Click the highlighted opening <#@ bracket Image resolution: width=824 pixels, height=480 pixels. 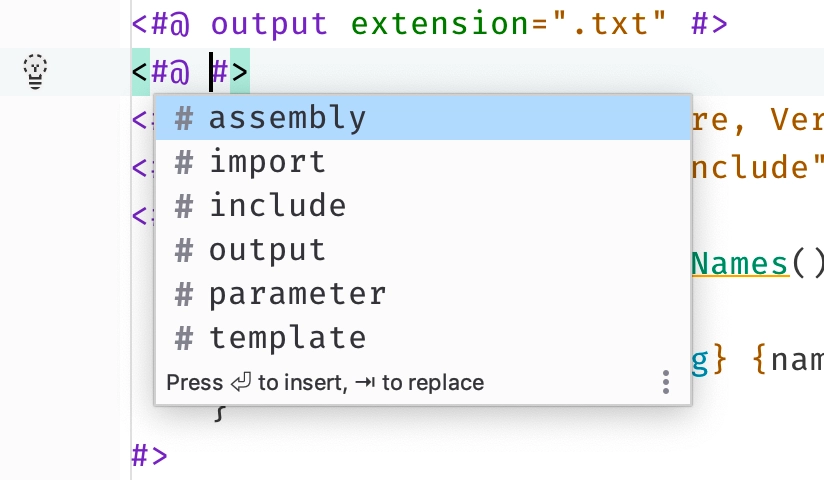(x=141, y=72)
